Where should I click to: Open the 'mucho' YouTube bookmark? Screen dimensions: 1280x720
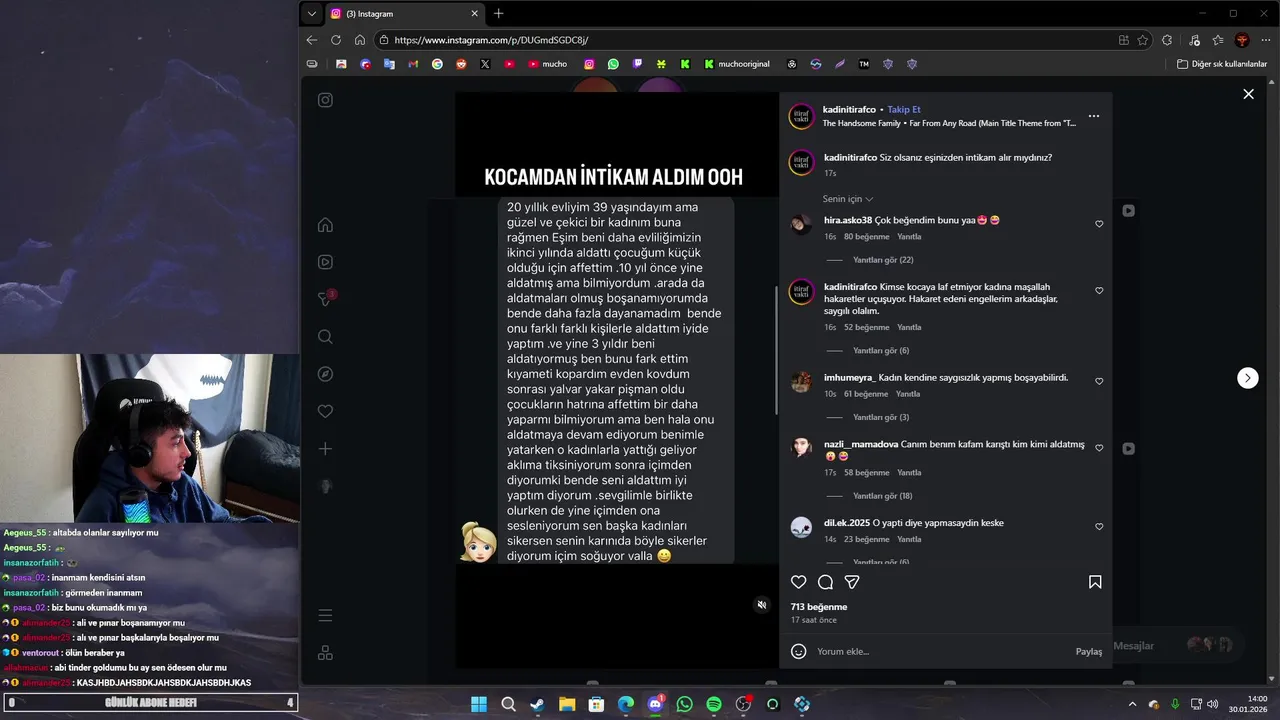548,64
